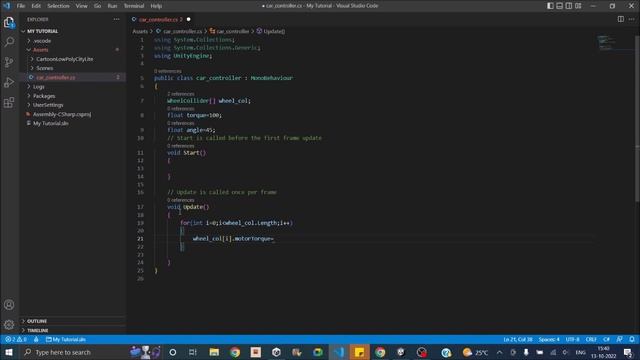Open My Tutorial.sln file in explorer
This screenshot has height=360, width=640.
(51, 123)
